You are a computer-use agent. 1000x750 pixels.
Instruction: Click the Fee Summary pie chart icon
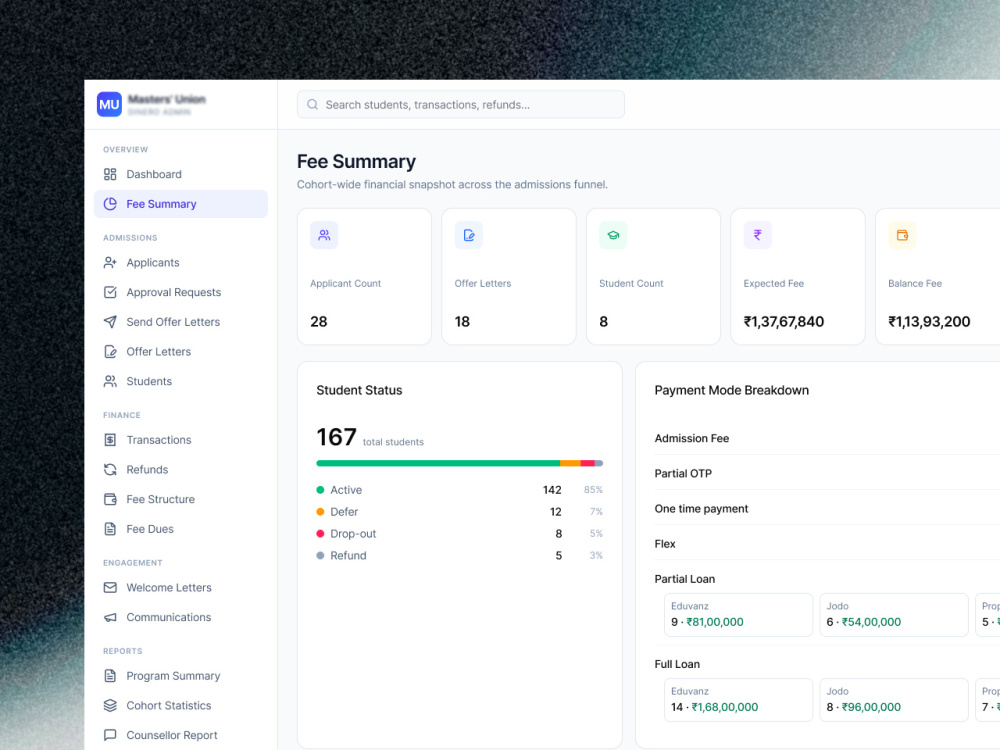pyautogui.click(x=110, y=203)
